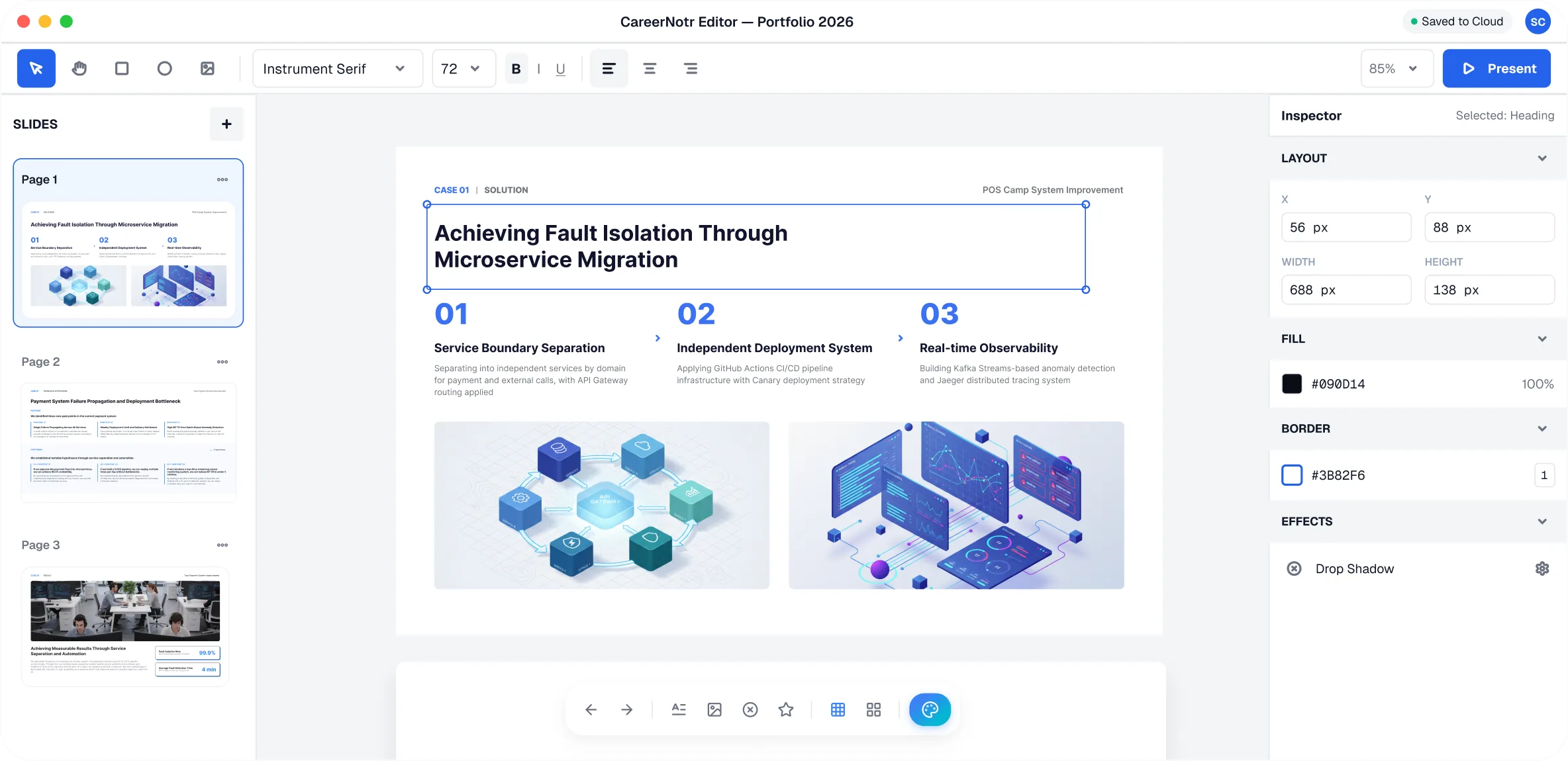Click the star favorite icon
Viewport: 1568px width, 761px height.
786,709
